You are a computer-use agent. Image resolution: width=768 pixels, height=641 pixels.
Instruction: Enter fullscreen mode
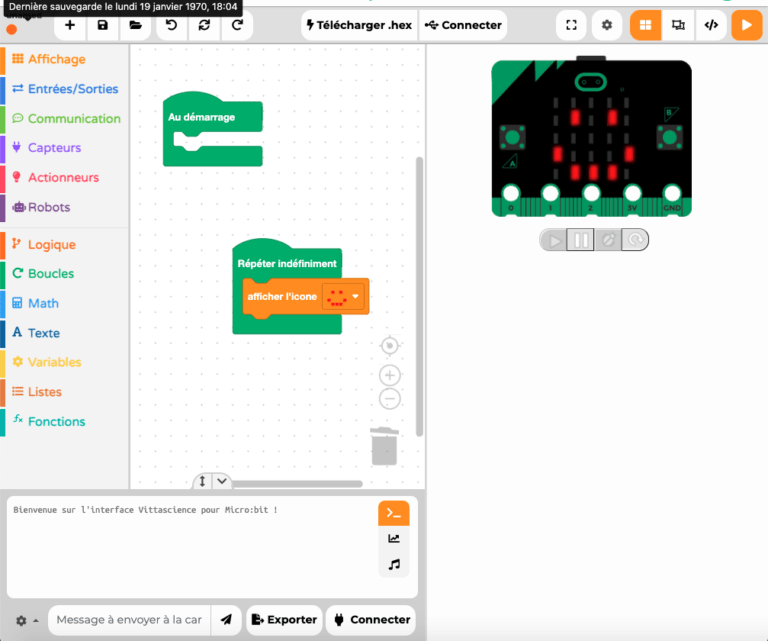[571, 25]
